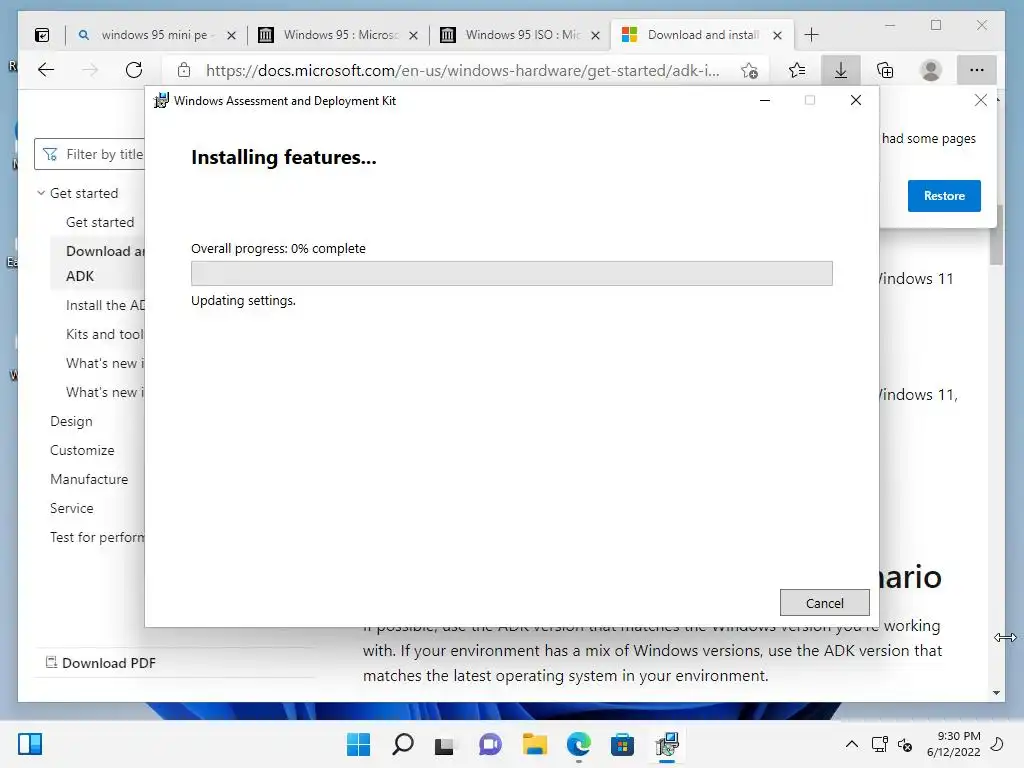The image size is (1024, 768).
Task: Go back with the browser back arrow
Action: tap(46, 70)
